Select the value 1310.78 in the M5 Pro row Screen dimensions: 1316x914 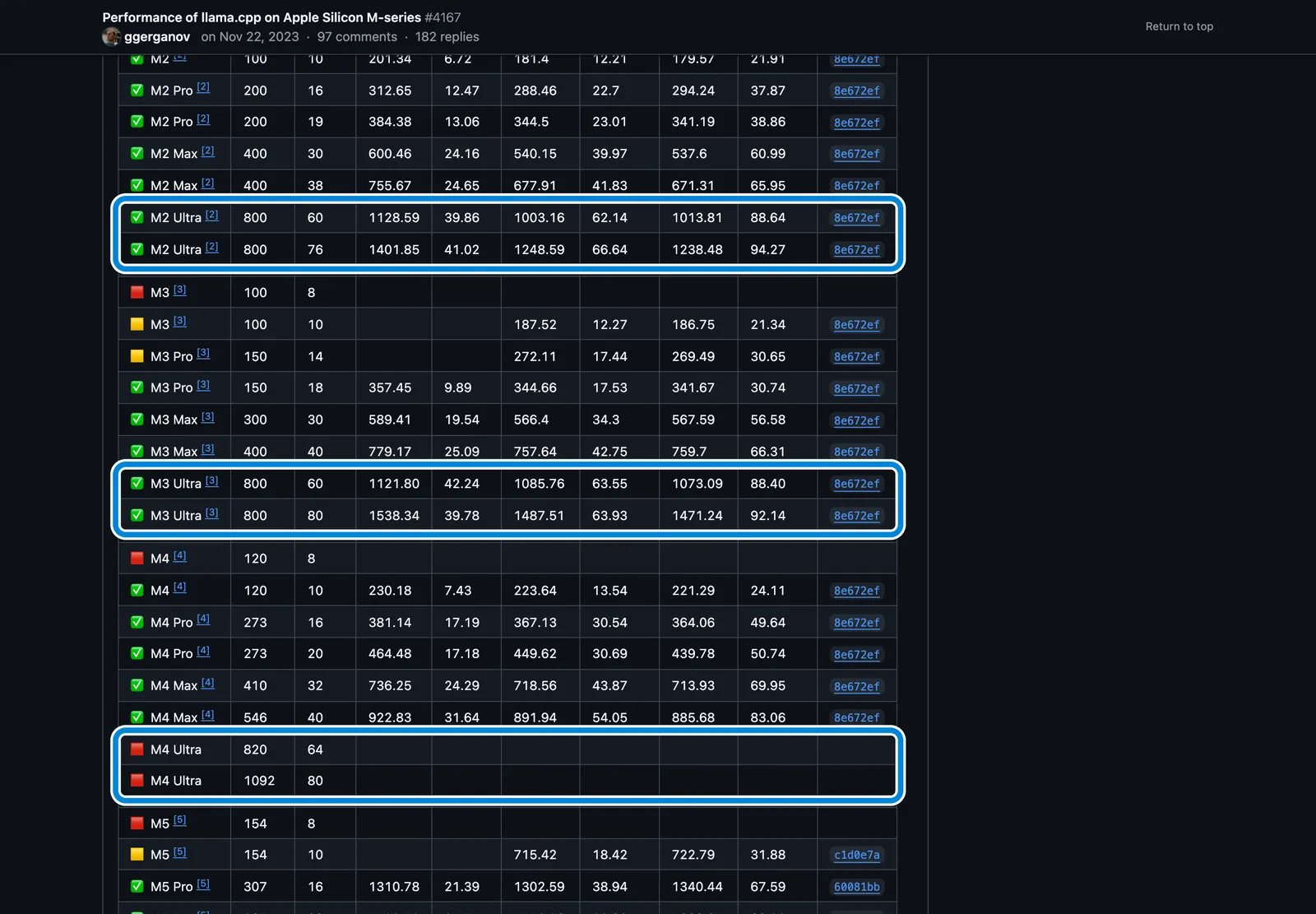tap(394, 887)
